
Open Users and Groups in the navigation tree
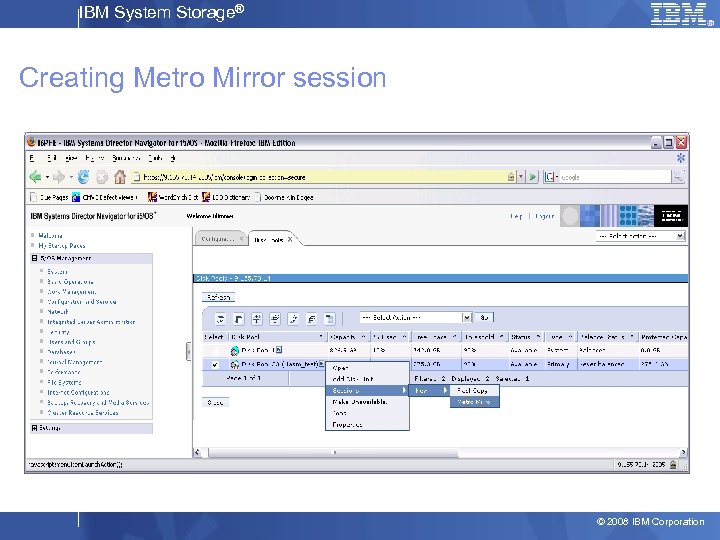pyautogui.click(x=71, y=342)
